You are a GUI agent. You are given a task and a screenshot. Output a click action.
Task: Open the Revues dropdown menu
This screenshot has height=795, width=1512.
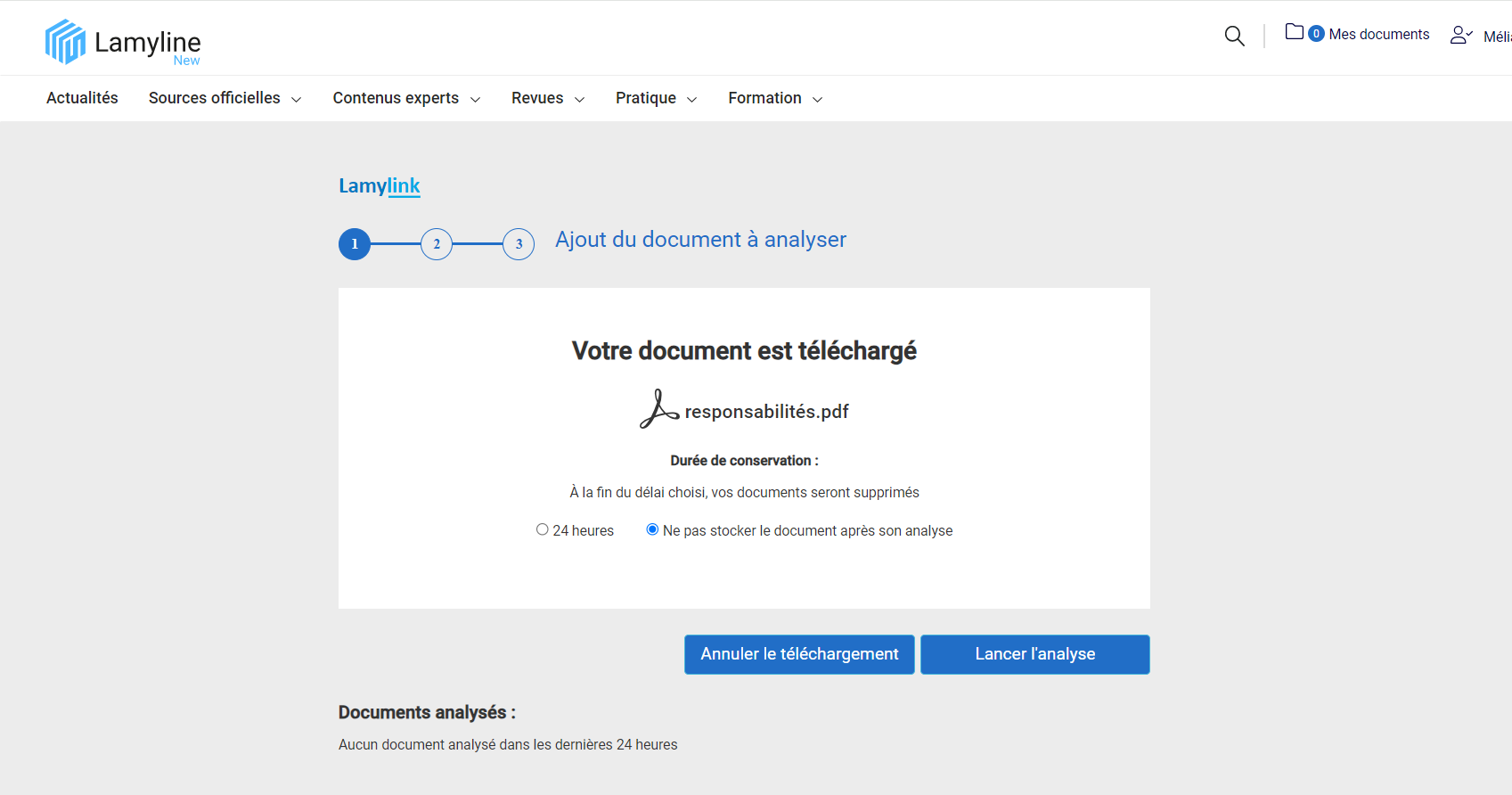click(547, 98)
